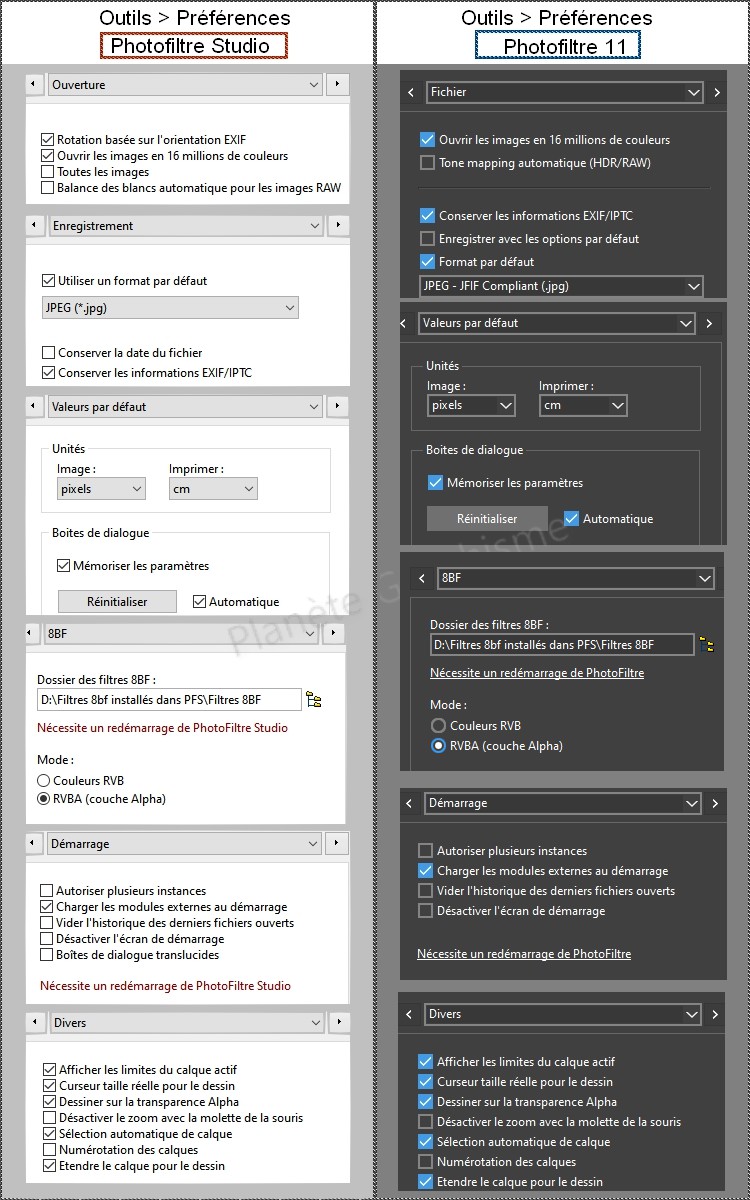This screenshot has height=1200, width=750.
Task: Go to next page arrow beside Ouverture in Studio
Action: tap(338, 85)
